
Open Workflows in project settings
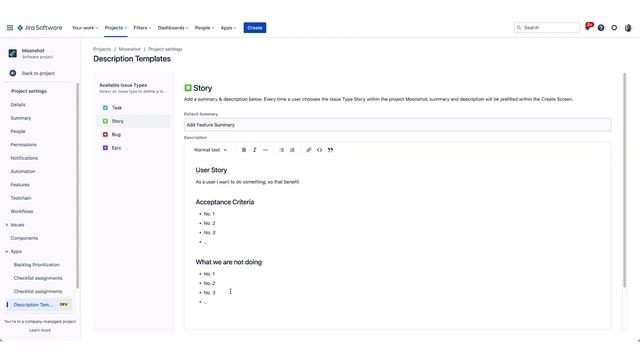22,211
